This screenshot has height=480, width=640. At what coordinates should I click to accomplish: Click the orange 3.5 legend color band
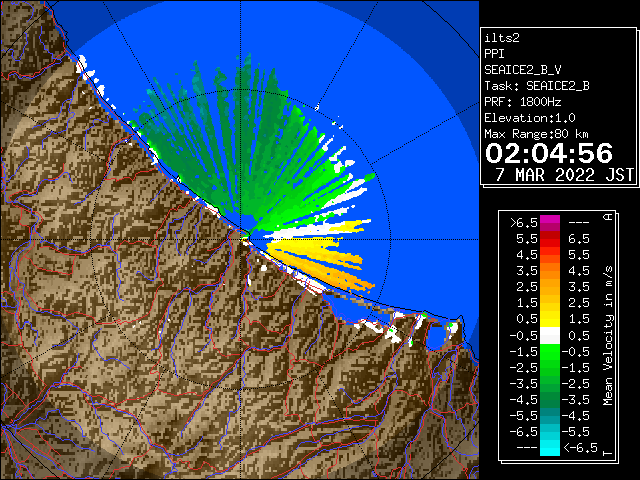click(550, 271)
